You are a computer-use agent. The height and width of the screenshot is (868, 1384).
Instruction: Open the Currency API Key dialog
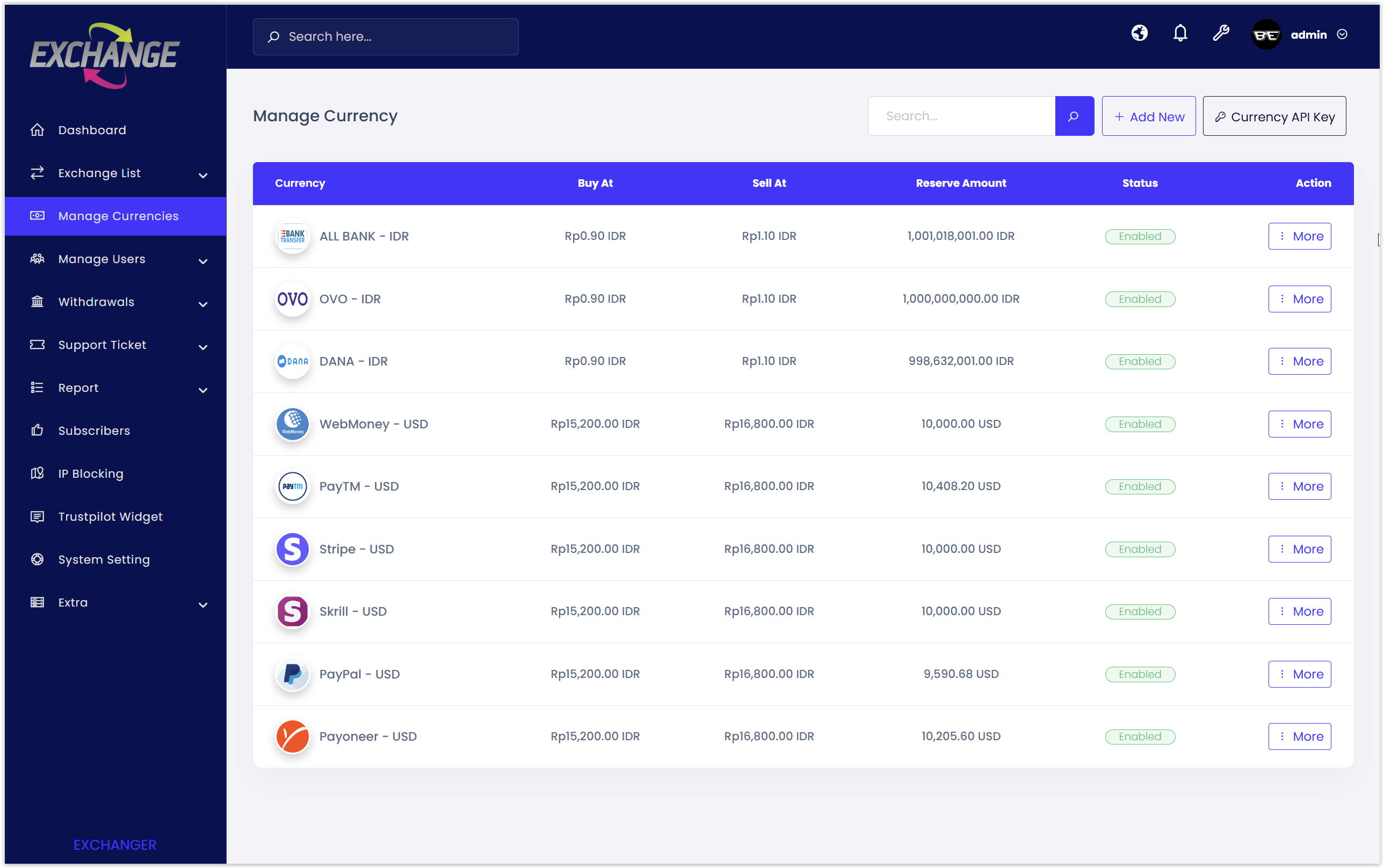pos(1274,115)
